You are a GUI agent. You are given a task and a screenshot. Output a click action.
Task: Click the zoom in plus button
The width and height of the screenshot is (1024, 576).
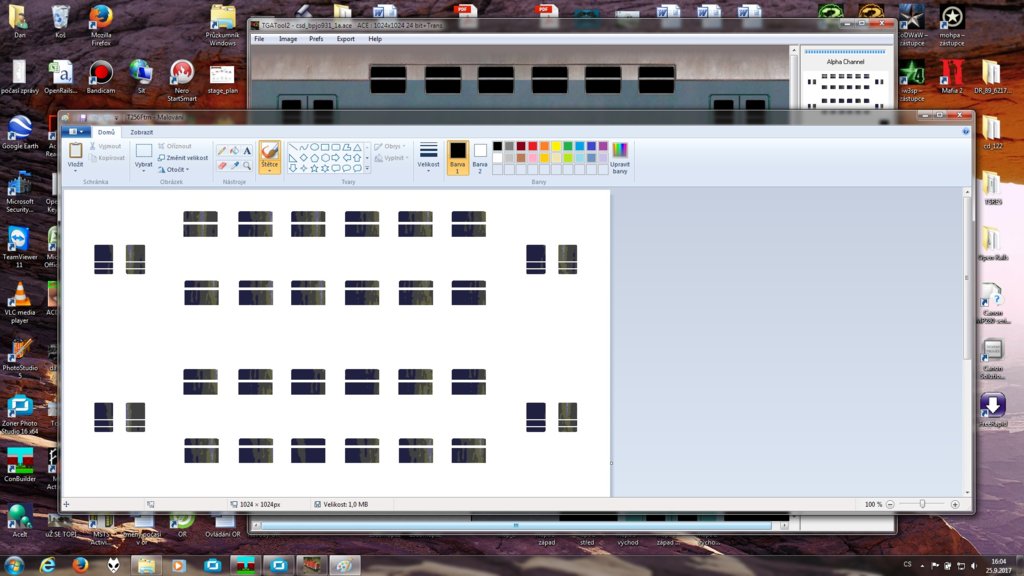click(x=956, y=505)
